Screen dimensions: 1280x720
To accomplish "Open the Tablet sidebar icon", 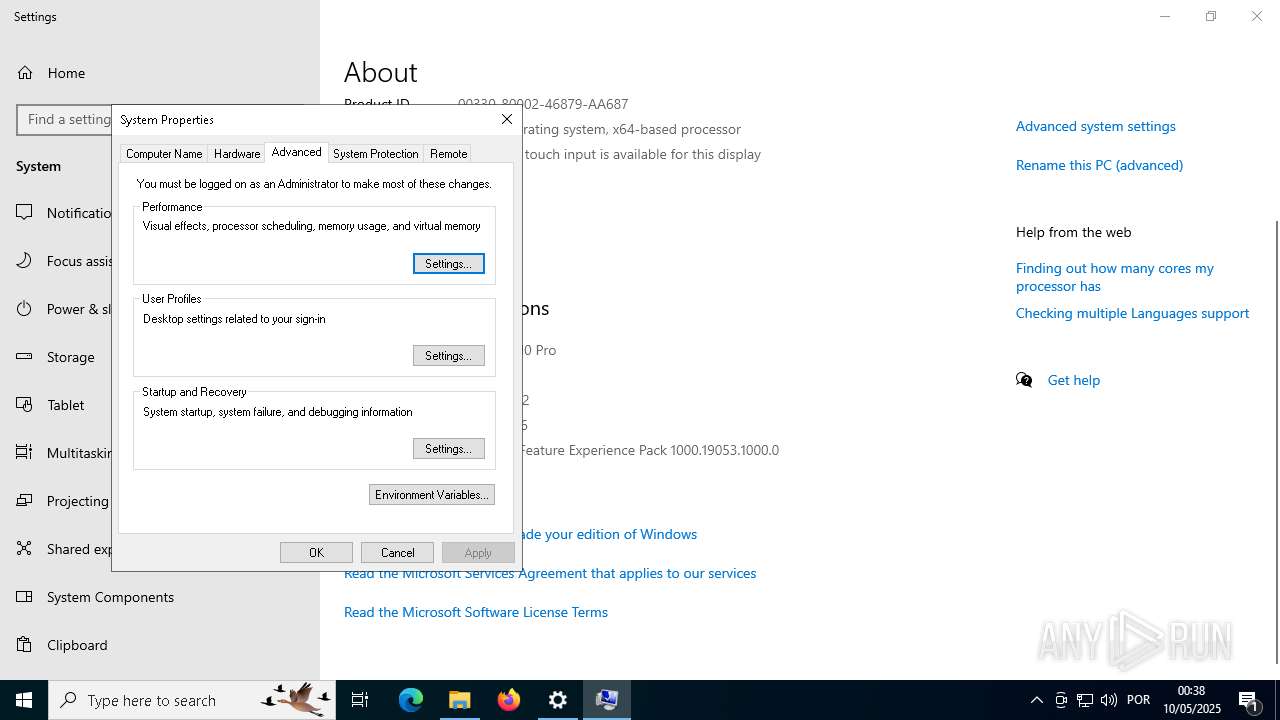I will click(25, 405).
